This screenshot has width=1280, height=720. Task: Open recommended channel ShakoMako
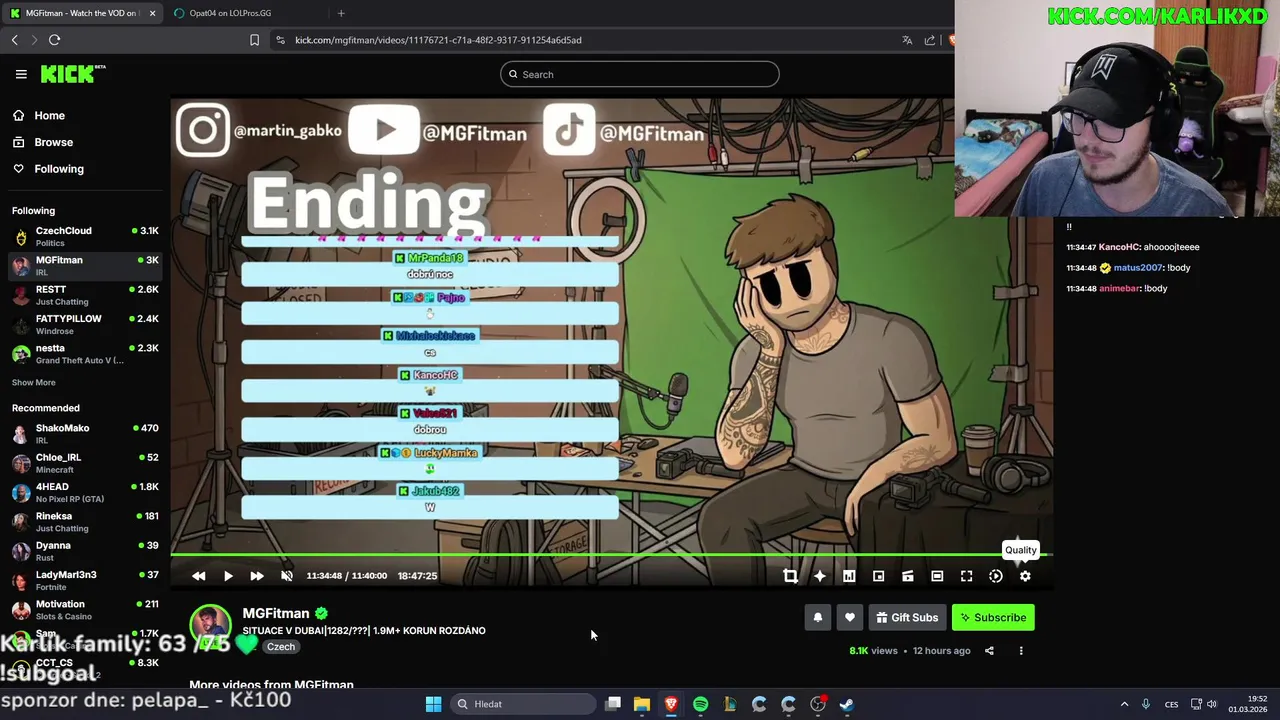[85, 434]
